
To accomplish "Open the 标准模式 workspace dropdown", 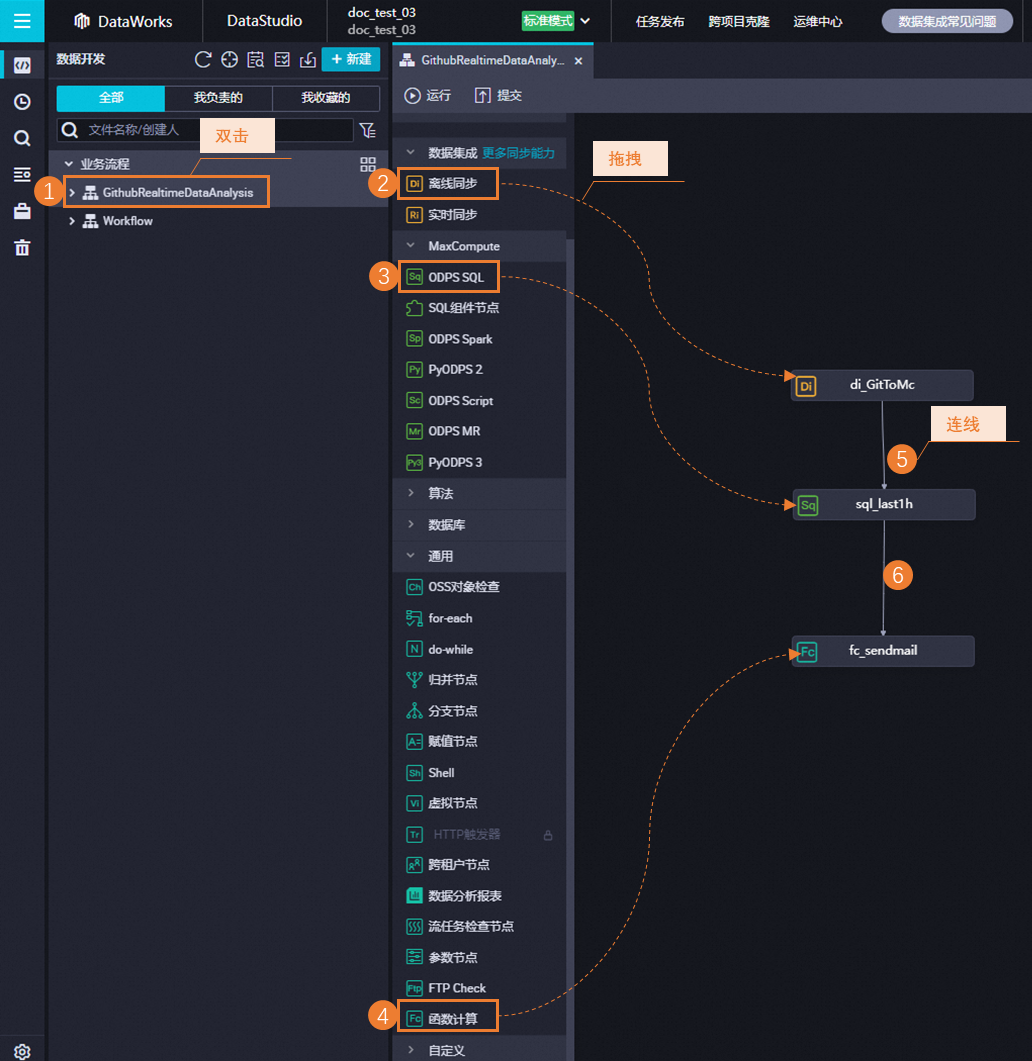I will point(556,21).
